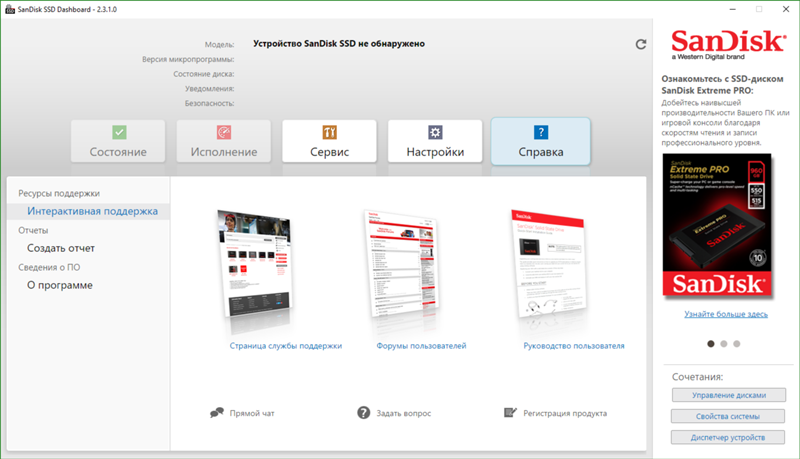Select the second carousel dot
This screenshot has height=459, width=800.
[x=723, y=344]
